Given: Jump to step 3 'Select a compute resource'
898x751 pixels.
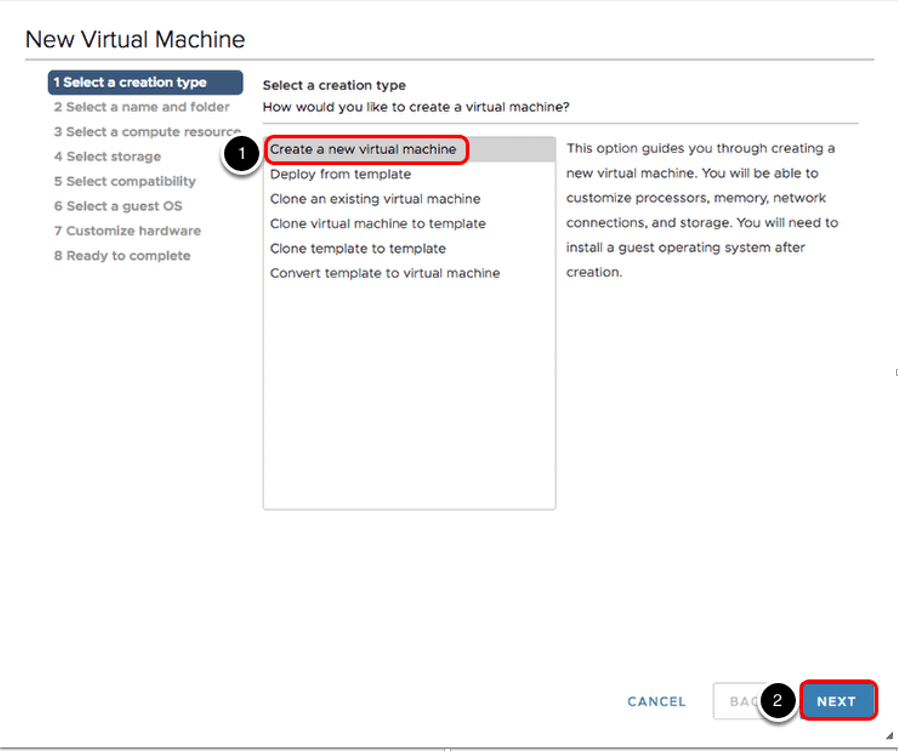Looking at the screenshot, I should [147, 132].
